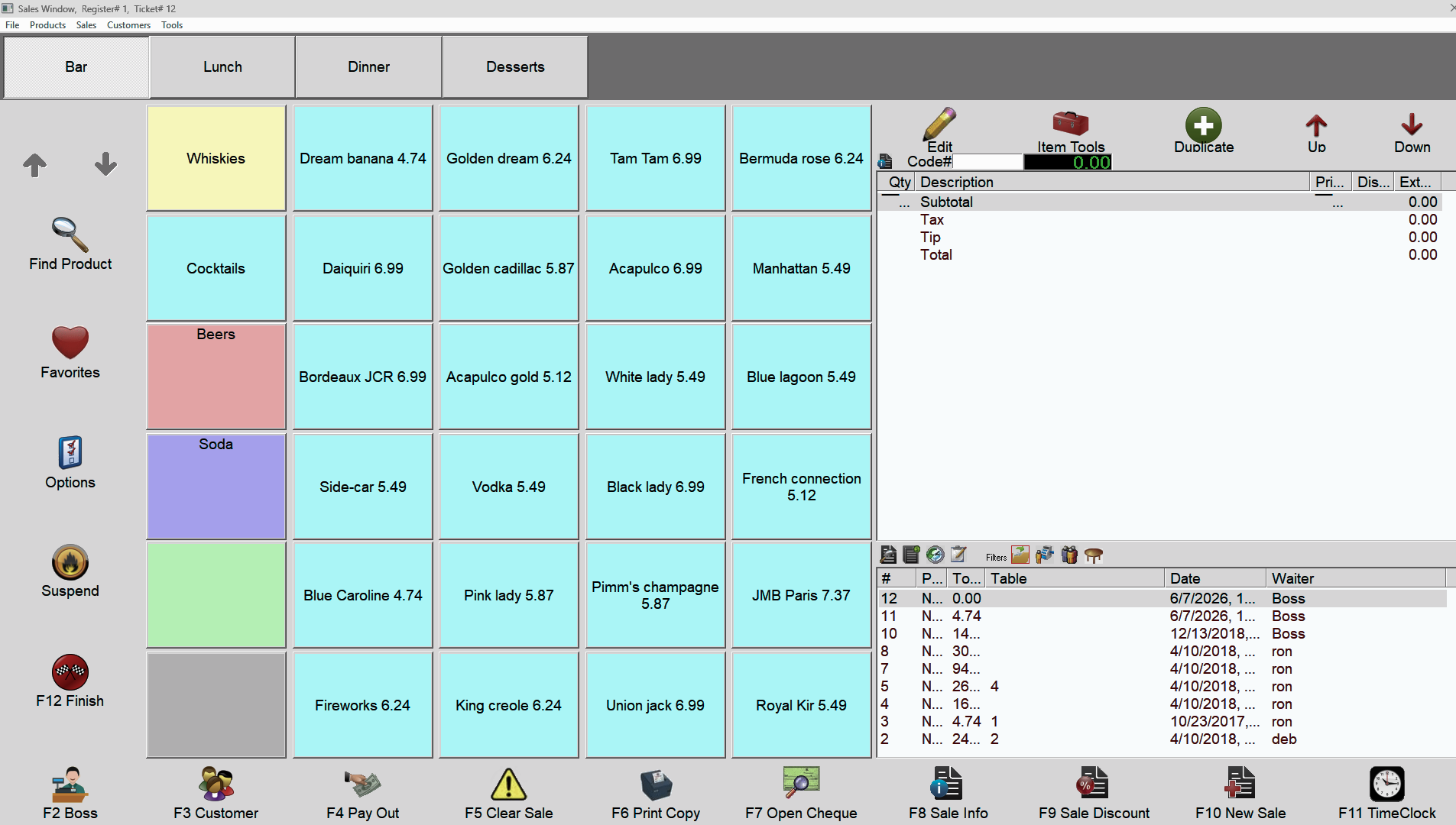This screenshot has width=1456, height=825.
Task: Select the Cocktails category button
Action: click(x=216, y=268)
